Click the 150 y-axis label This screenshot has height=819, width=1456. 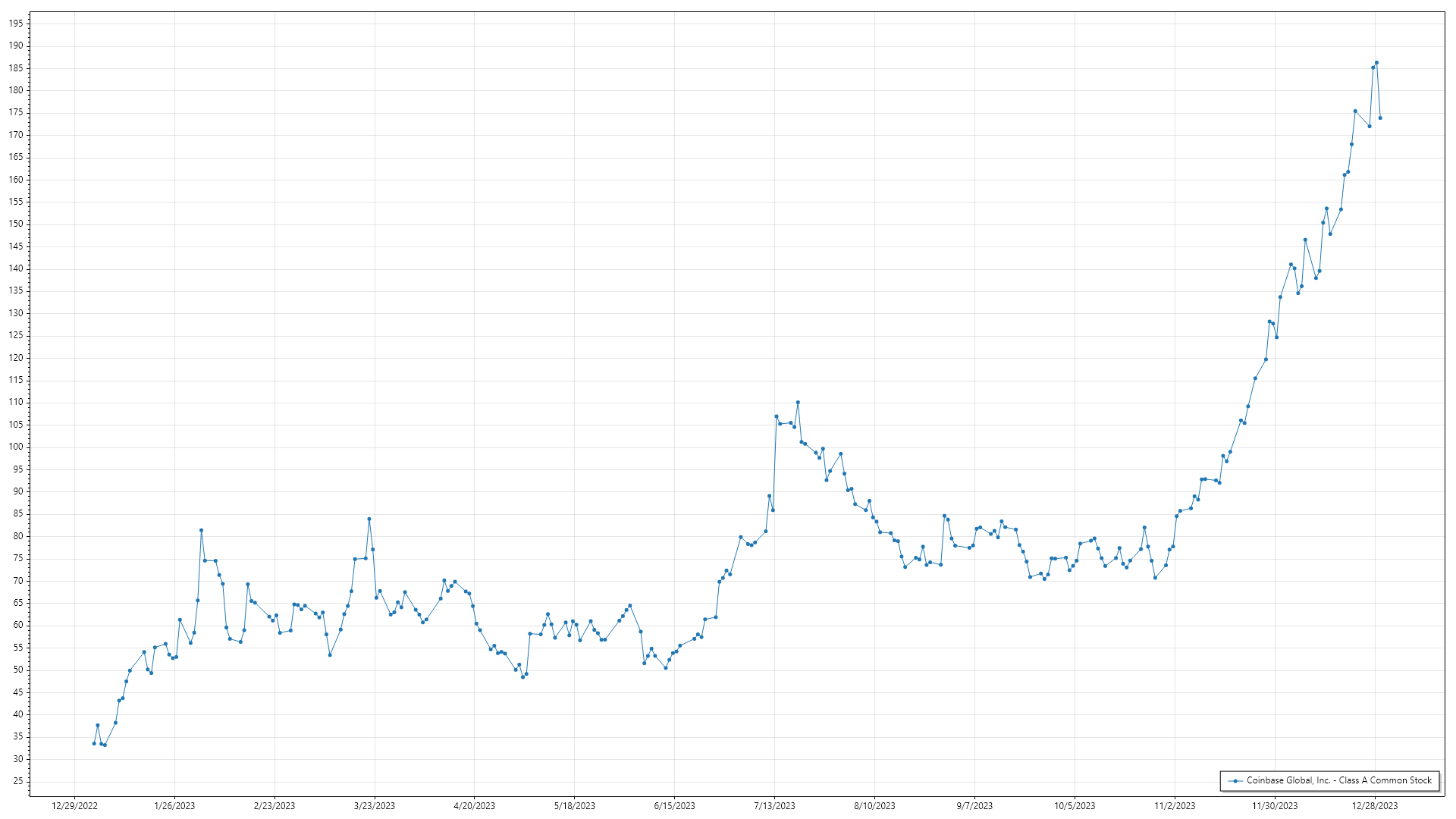(x=17, y=224)
